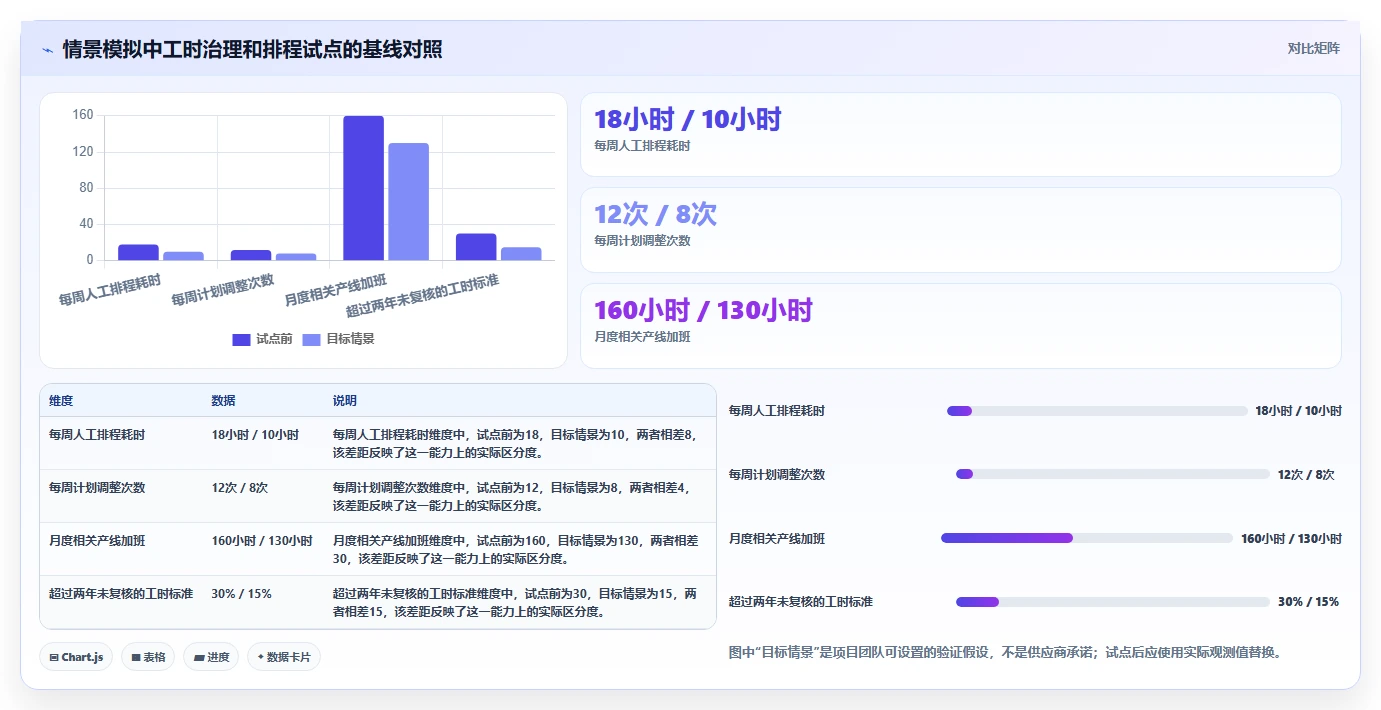Click the 月度相关产线加班 目标情景 bar in chart
Viewport: 1381px width, 710px height.
(x=408, y=202)
